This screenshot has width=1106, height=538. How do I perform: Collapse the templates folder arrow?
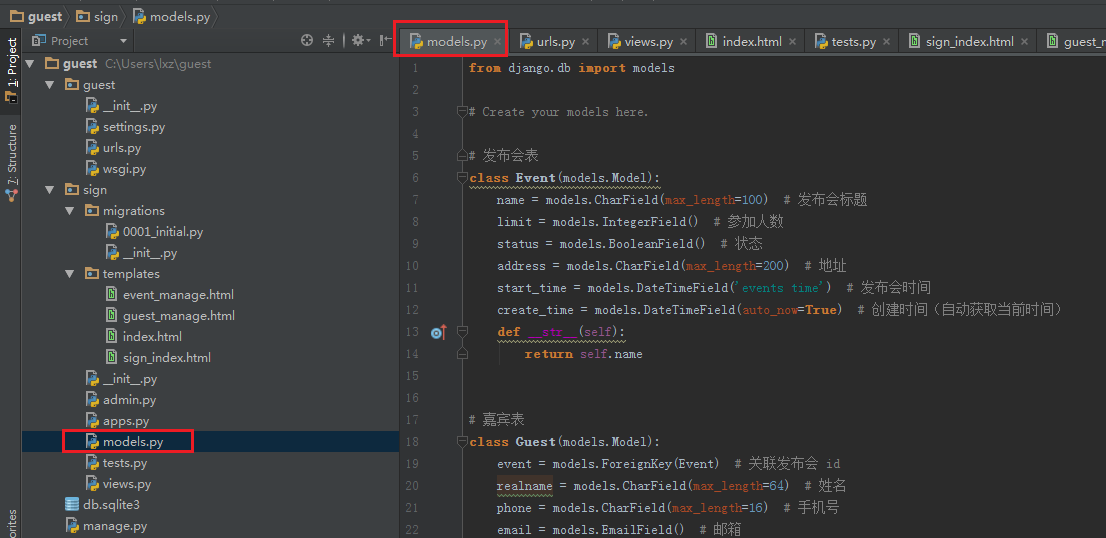pos(69,274)
